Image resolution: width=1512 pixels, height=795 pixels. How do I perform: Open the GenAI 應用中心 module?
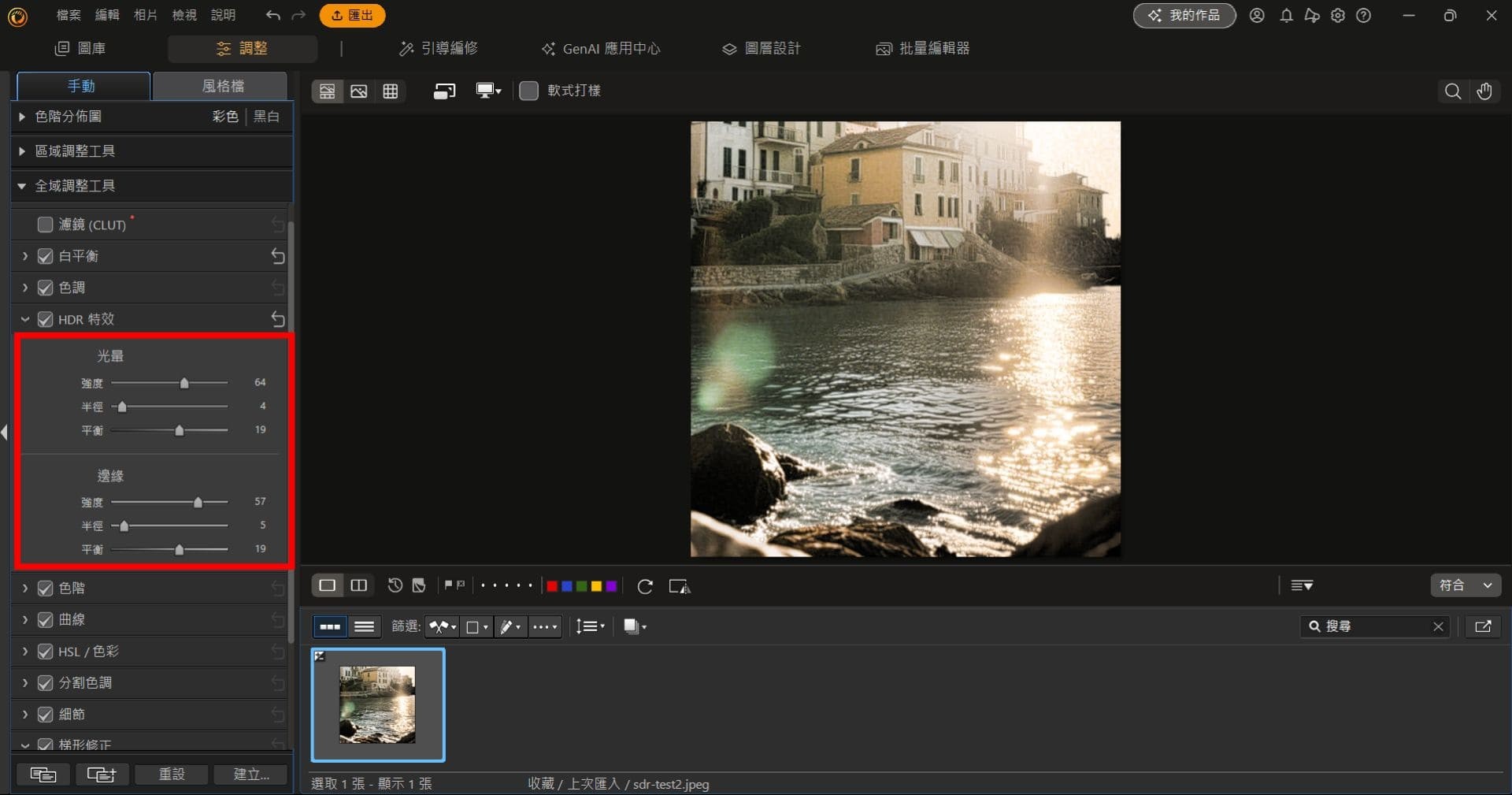pos(600,48)
